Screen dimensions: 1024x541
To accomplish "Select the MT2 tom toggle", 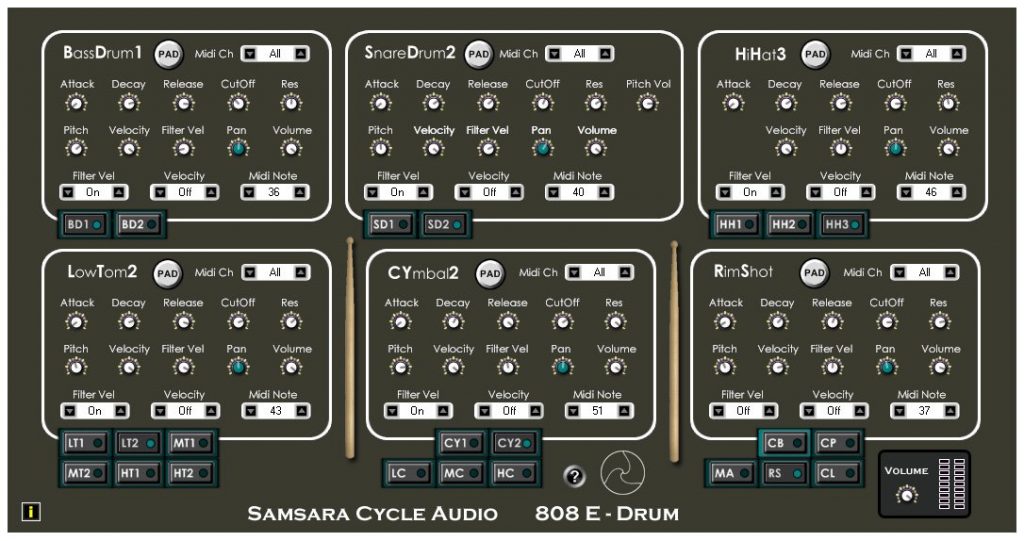I will [86, 473].
